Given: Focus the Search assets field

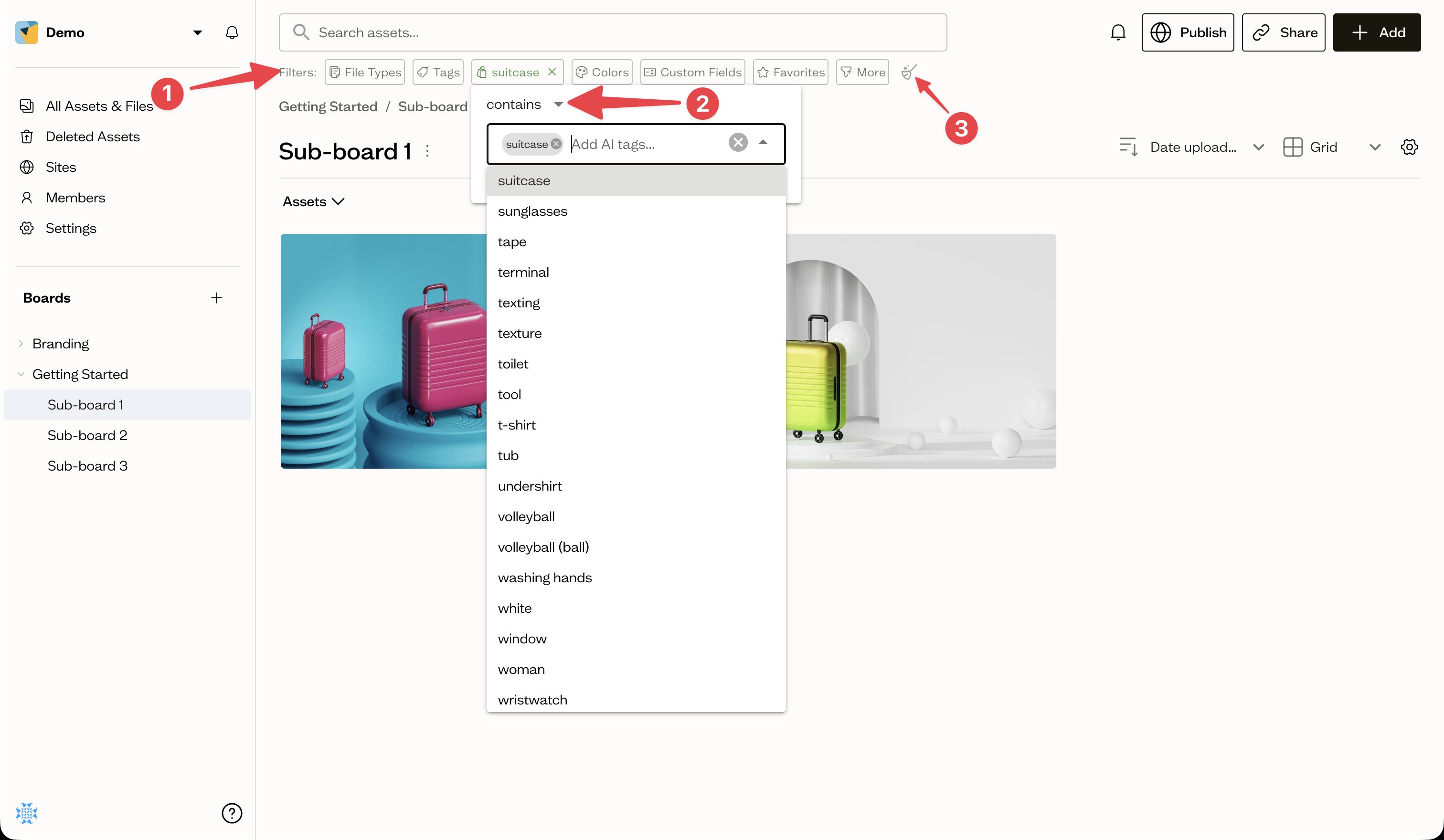Looking at the screenshot, I should 613,32.
